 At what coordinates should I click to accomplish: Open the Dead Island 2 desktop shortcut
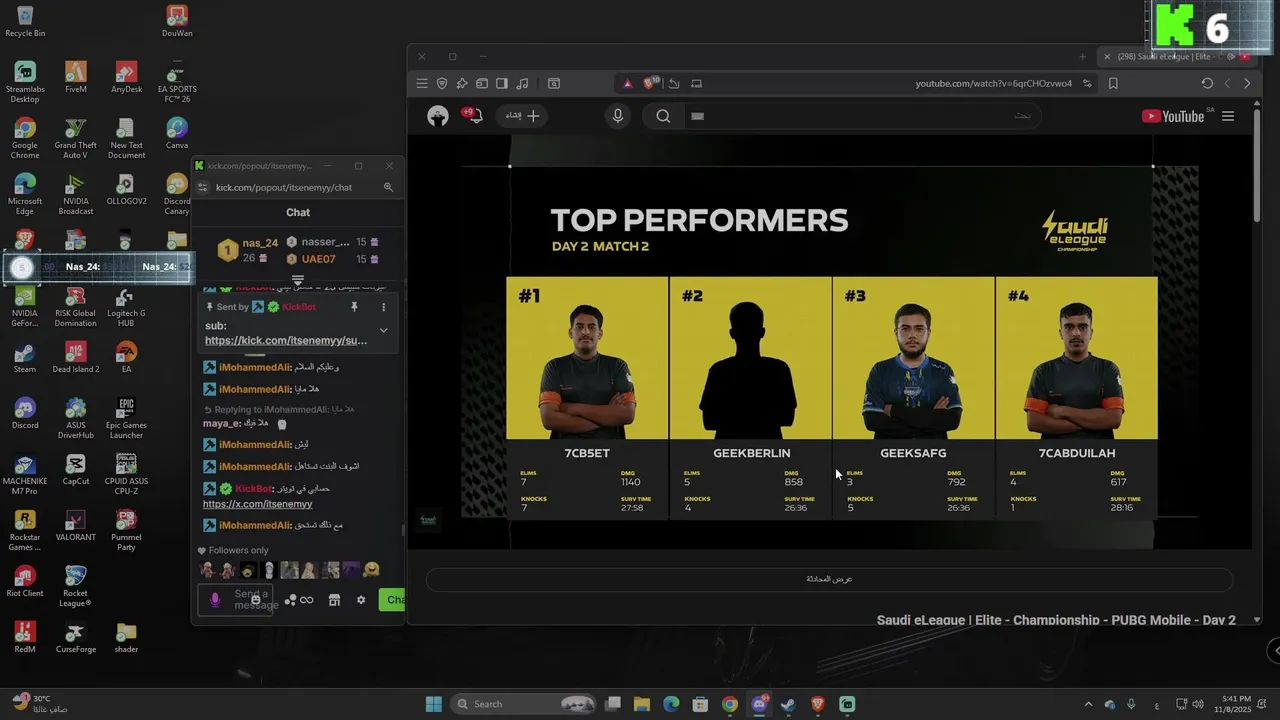[76, 357]
